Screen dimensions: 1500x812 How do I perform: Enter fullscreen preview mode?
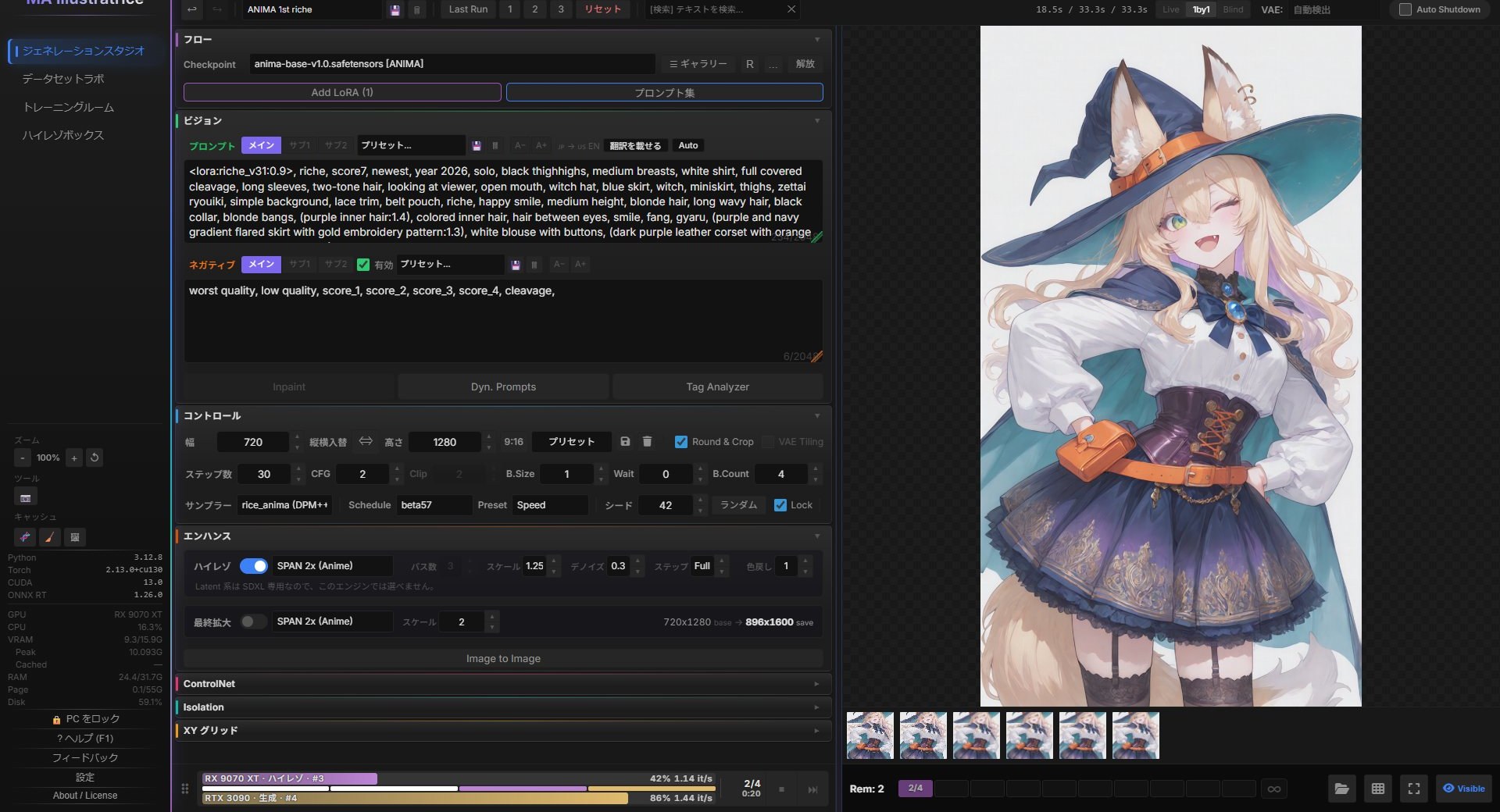coord(1414,789)
